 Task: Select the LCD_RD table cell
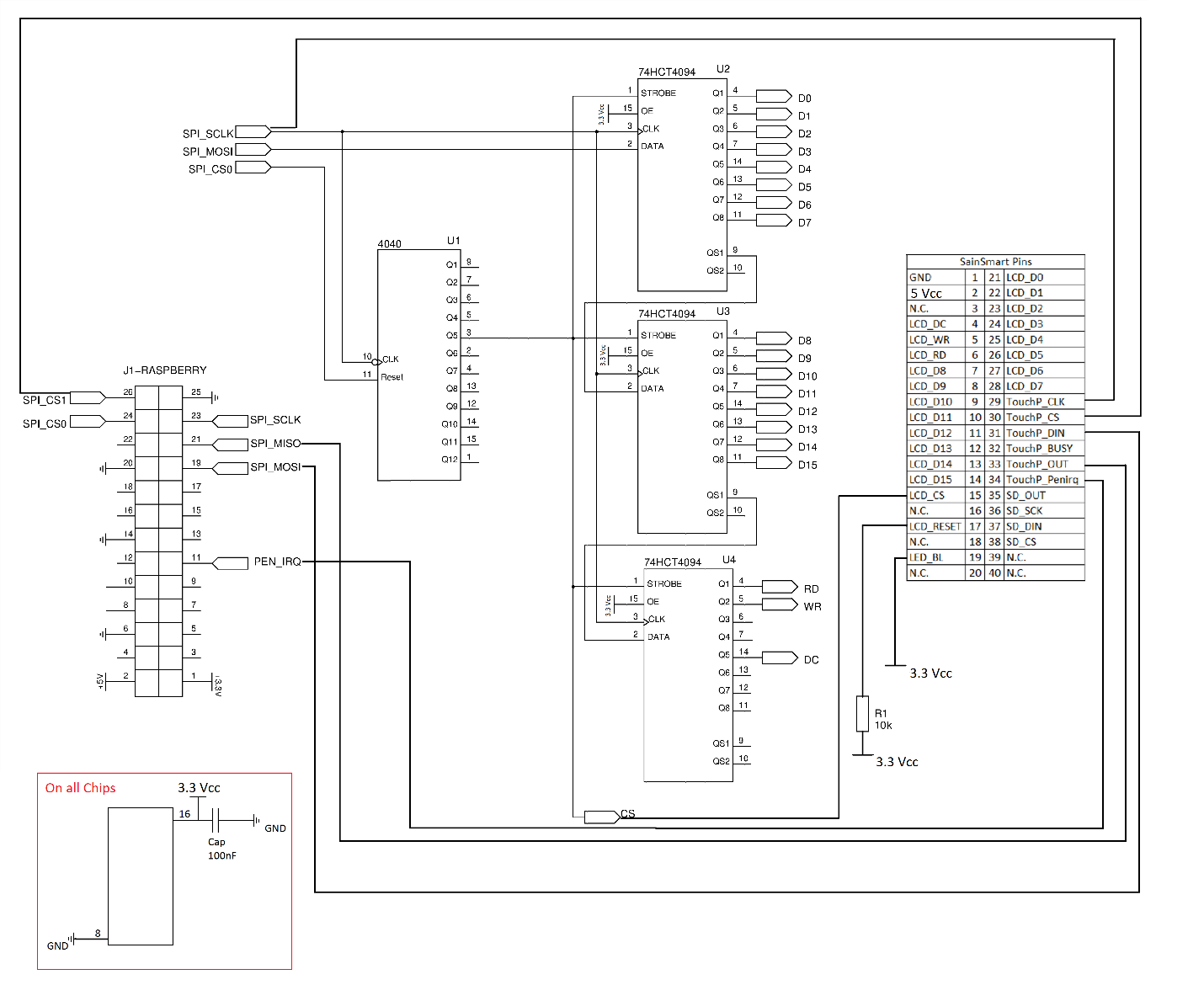point(935,355)
